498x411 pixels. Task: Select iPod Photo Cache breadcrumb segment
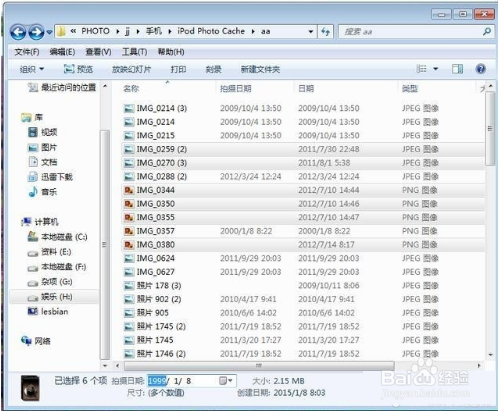click(211, 31)
